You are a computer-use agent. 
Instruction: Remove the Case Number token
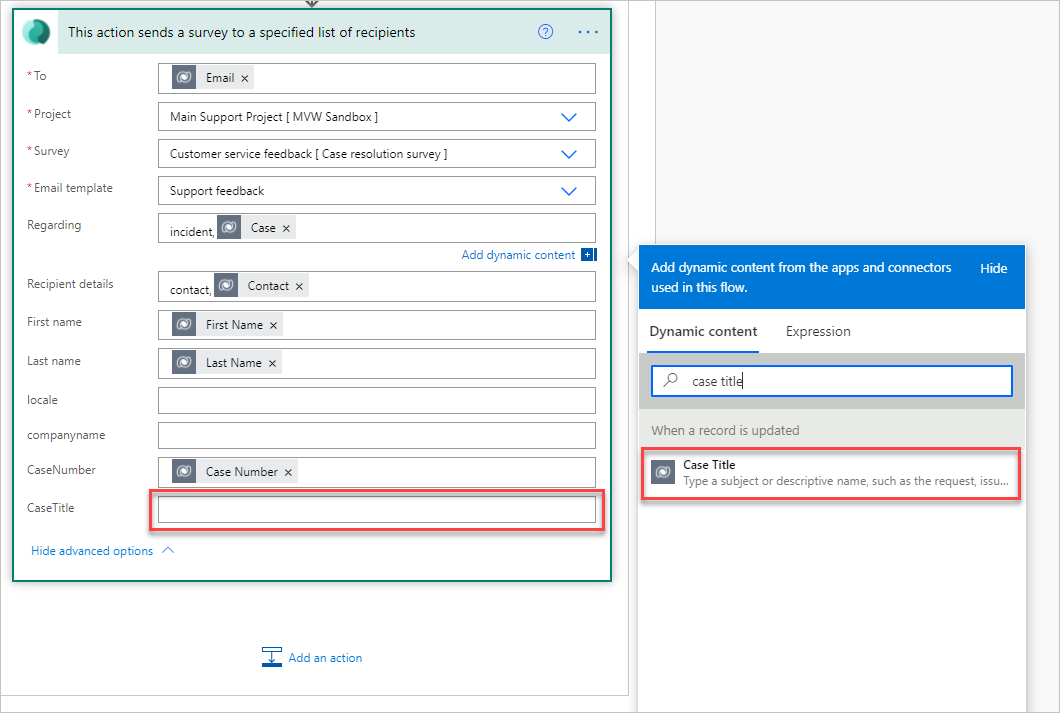click(x=288, y=472)
